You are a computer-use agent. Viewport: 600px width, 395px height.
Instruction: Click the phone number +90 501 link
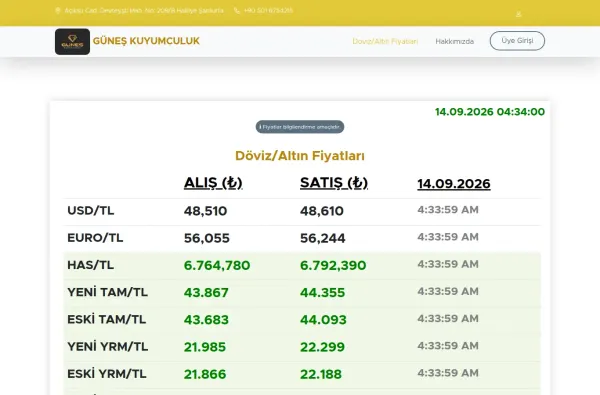pyautogui.click(x=268, y=11)
